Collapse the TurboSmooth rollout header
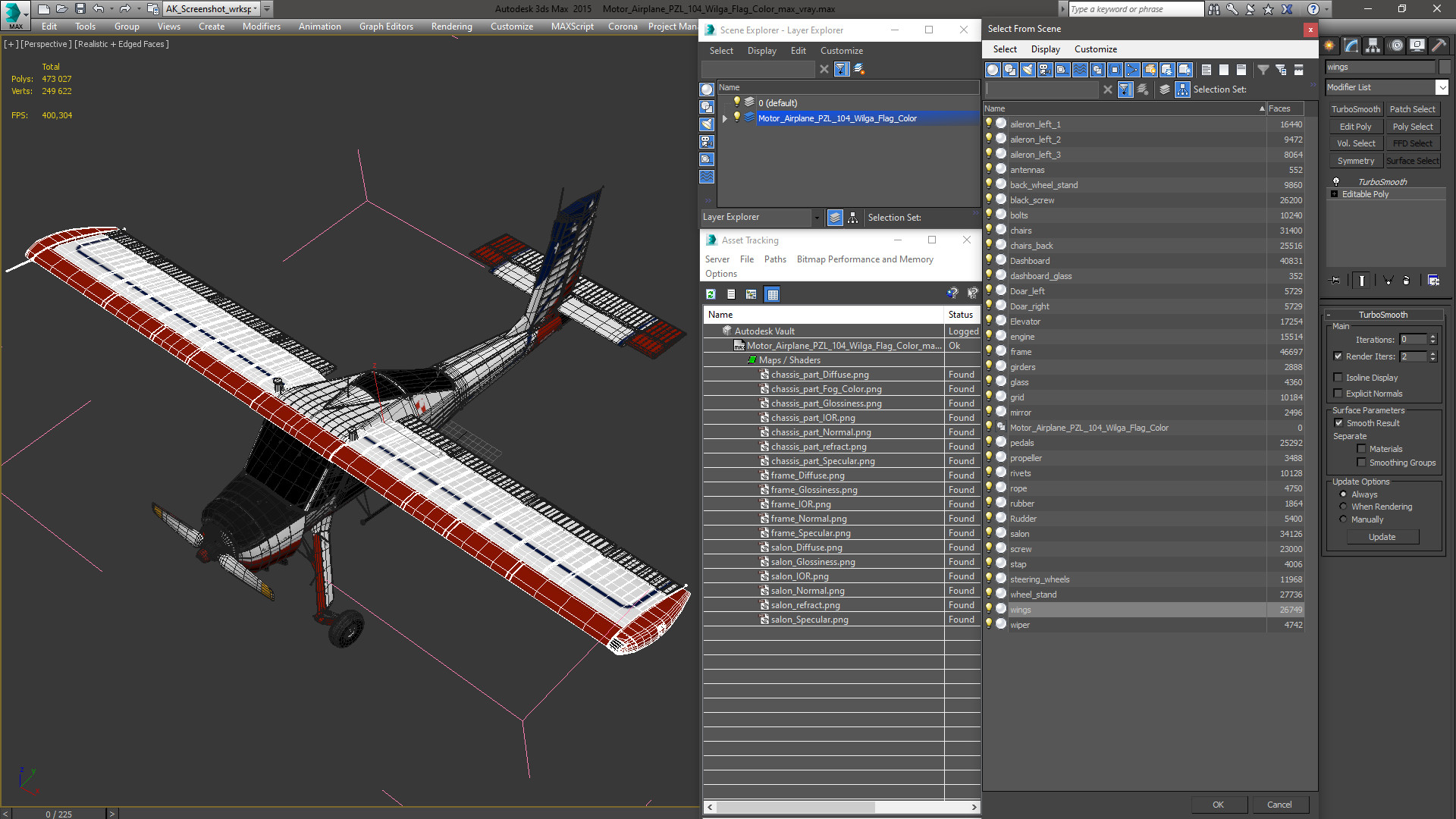The image size is (1456, 819). click(x=1383, y=315)
